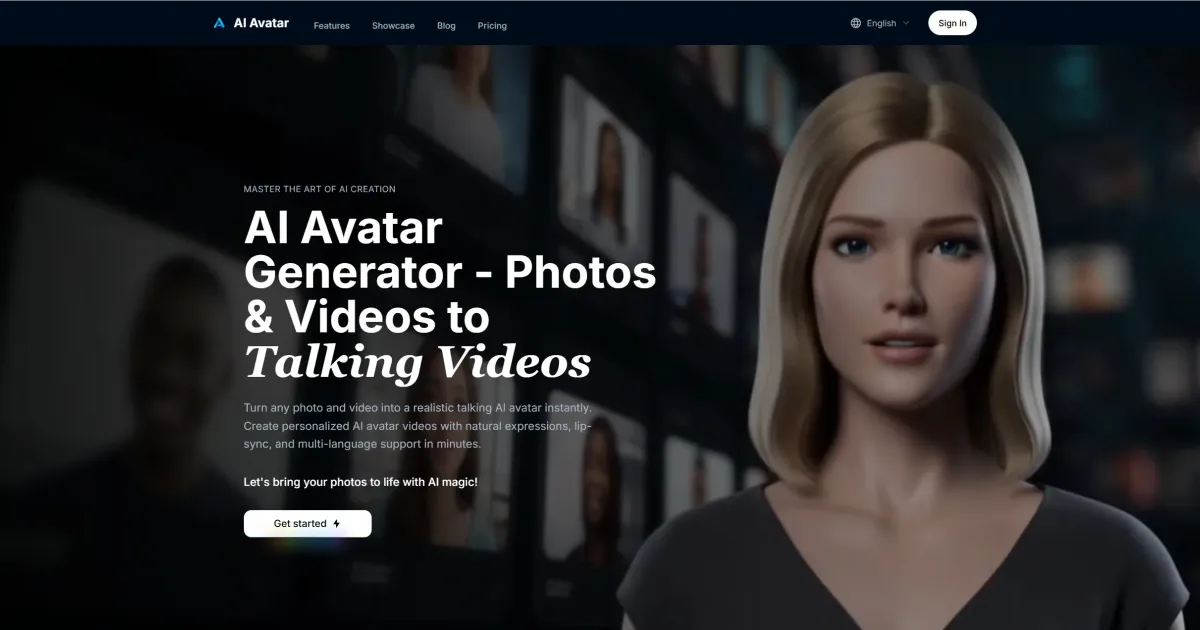The image size is (1200, 630).
Task: Start creating with the Get started call-to-action
Action: 307,523
